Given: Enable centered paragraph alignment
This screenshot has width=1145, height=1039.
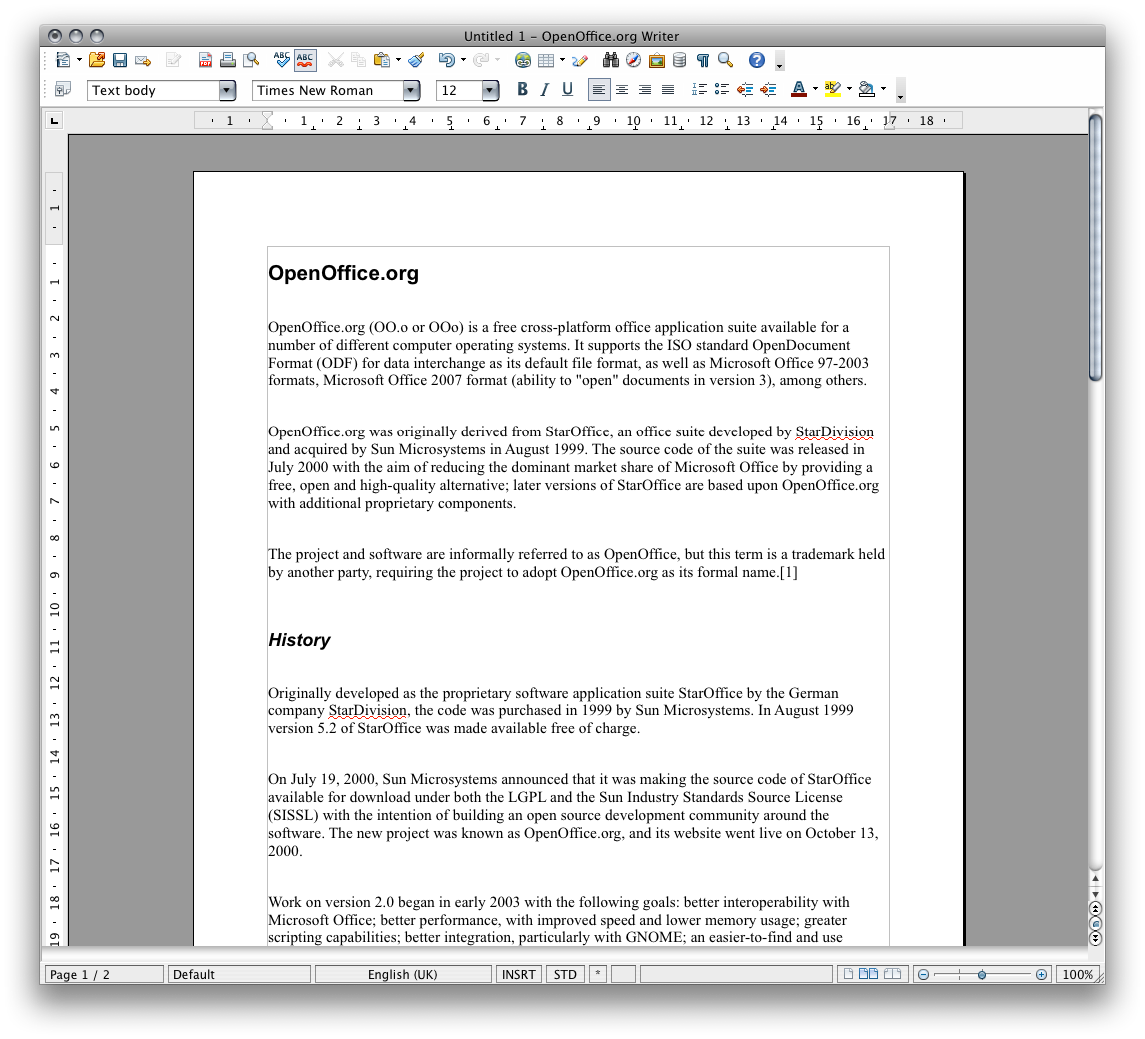Looking at the screenshot, I should point(621,90).
